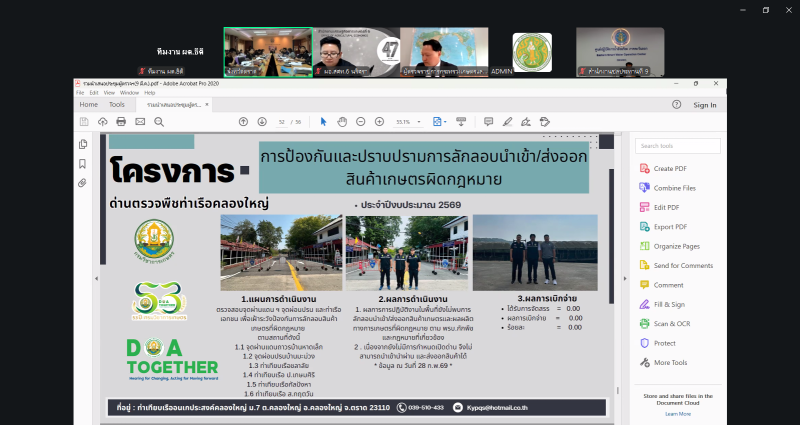The height and width of the screenshot is (425, 800).
Task: Click the Sign In button
Action: click(x=704, y=104)
